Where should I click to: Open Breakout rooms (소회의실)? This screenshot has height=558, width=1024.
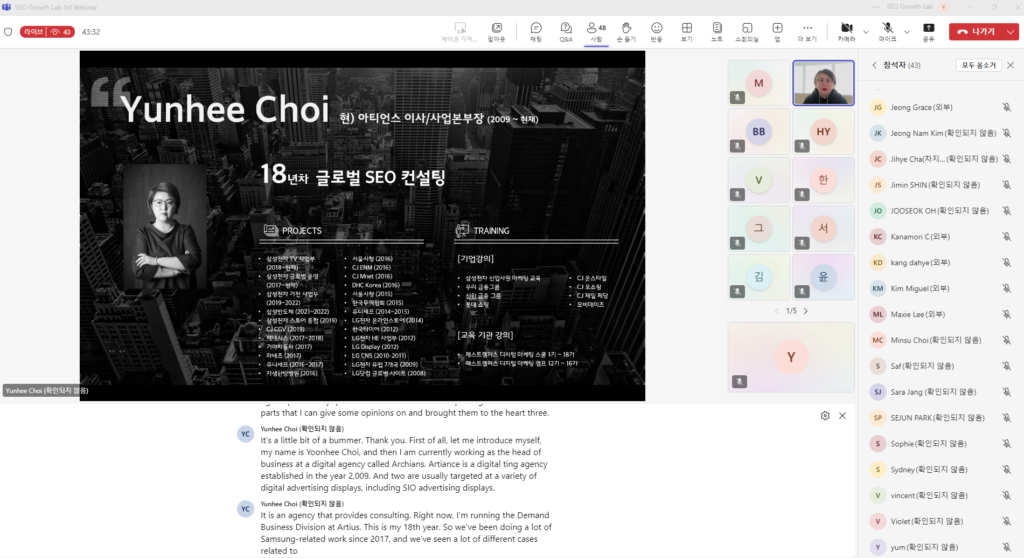coord(746,31)
